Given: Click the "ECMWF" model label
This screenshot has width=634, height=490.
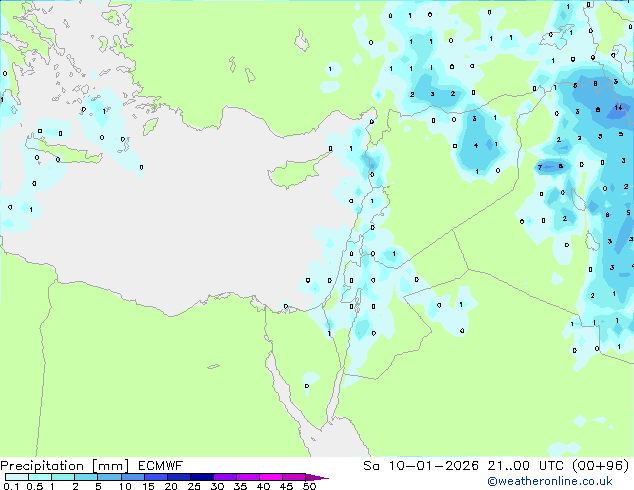Looking at the screenshot, I should click(x=160, y=466).
